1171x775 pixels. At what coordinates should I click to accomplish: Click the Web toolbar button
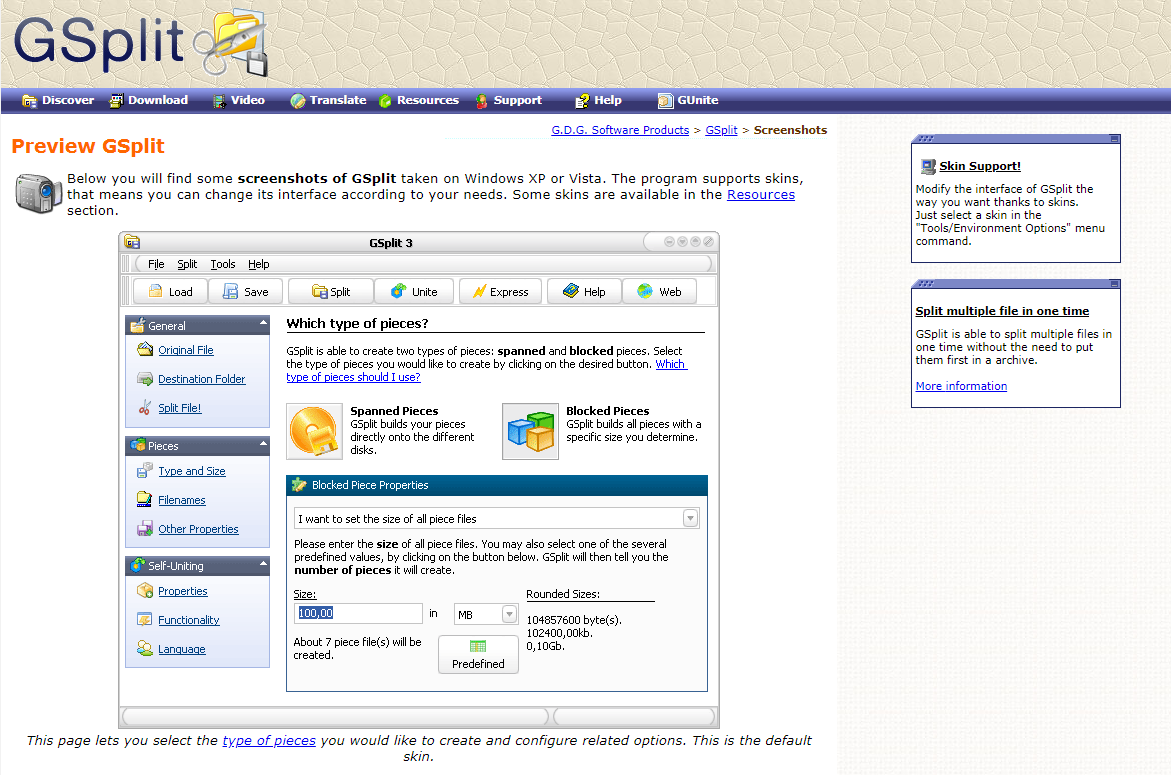[x=659, y=291]
